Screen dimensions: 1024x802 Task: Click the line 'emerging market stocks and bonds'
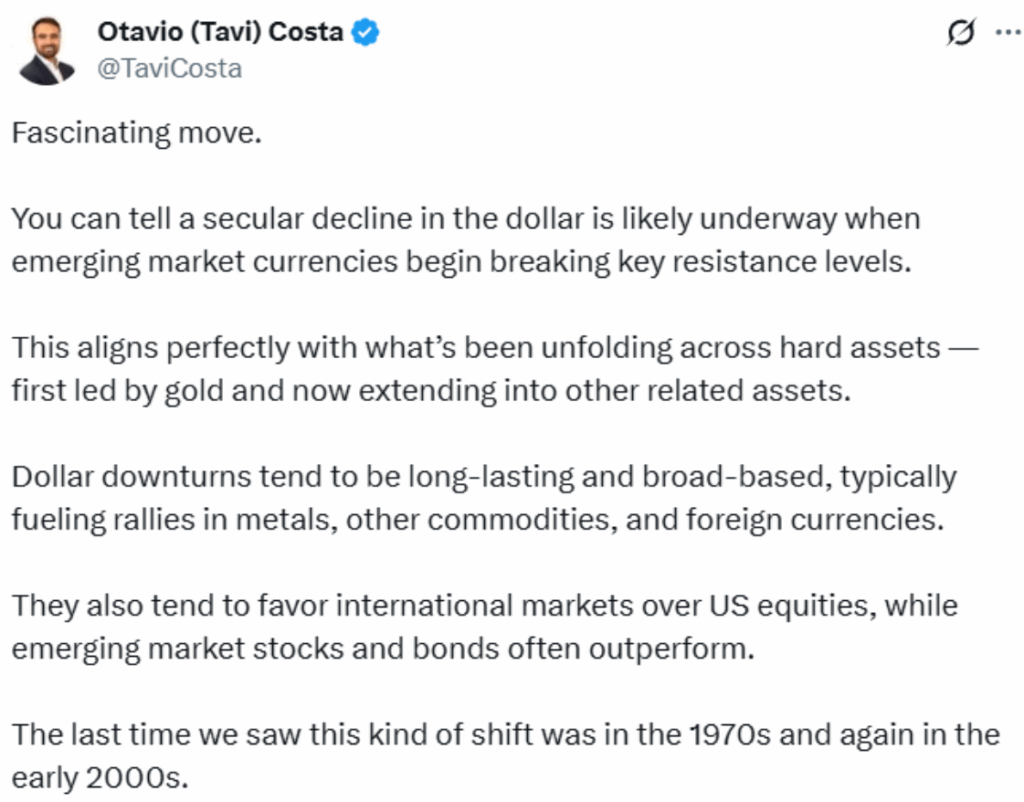tap(383, 649)
